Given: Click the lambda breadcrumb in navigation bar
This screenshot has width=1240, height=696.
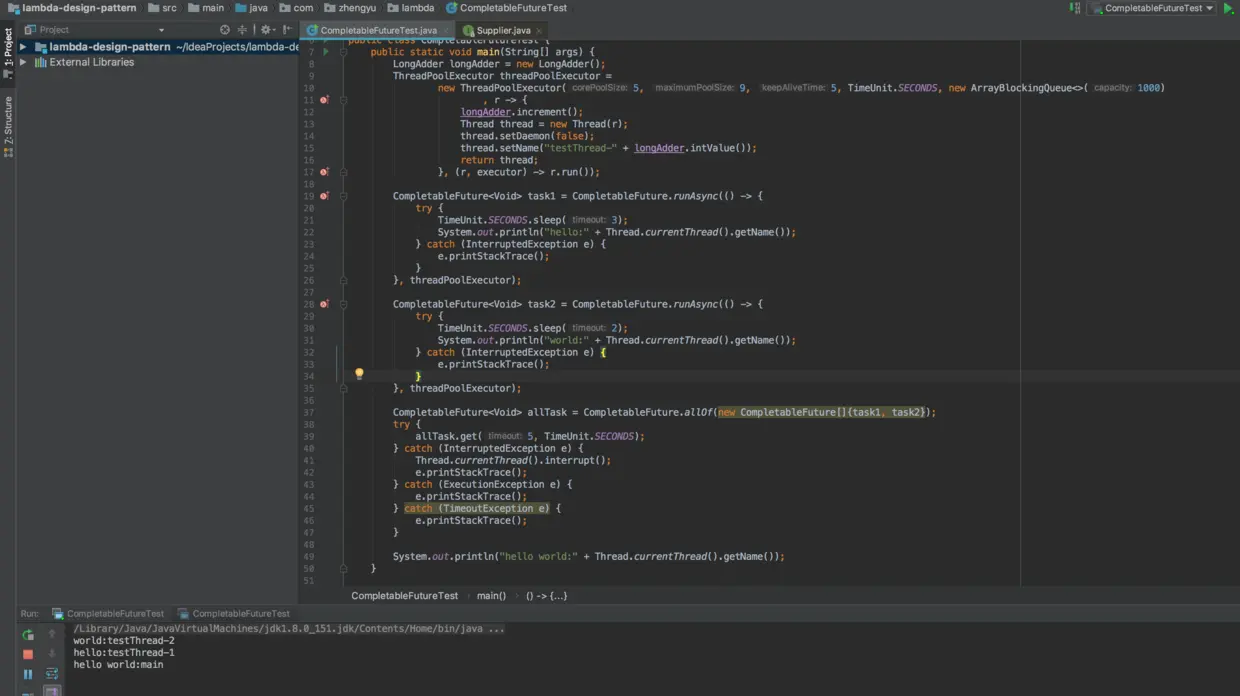Looking at the screenshot, I should [411, 8].
